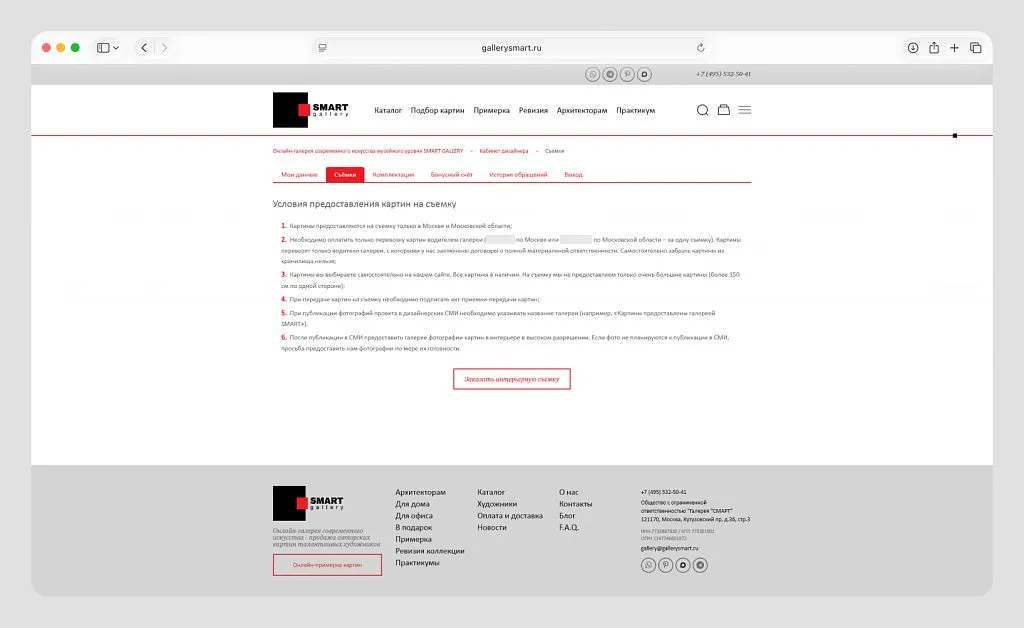The image size is (1024, 628).
Task: Click the WhatsApp icon in the top bar
Action: click(592, 74)
